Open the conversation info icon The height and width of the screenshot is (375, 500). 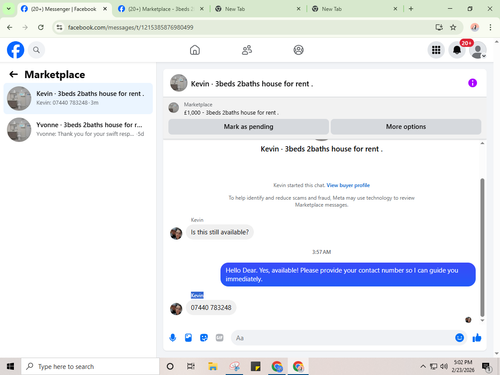tap(472, 83)
